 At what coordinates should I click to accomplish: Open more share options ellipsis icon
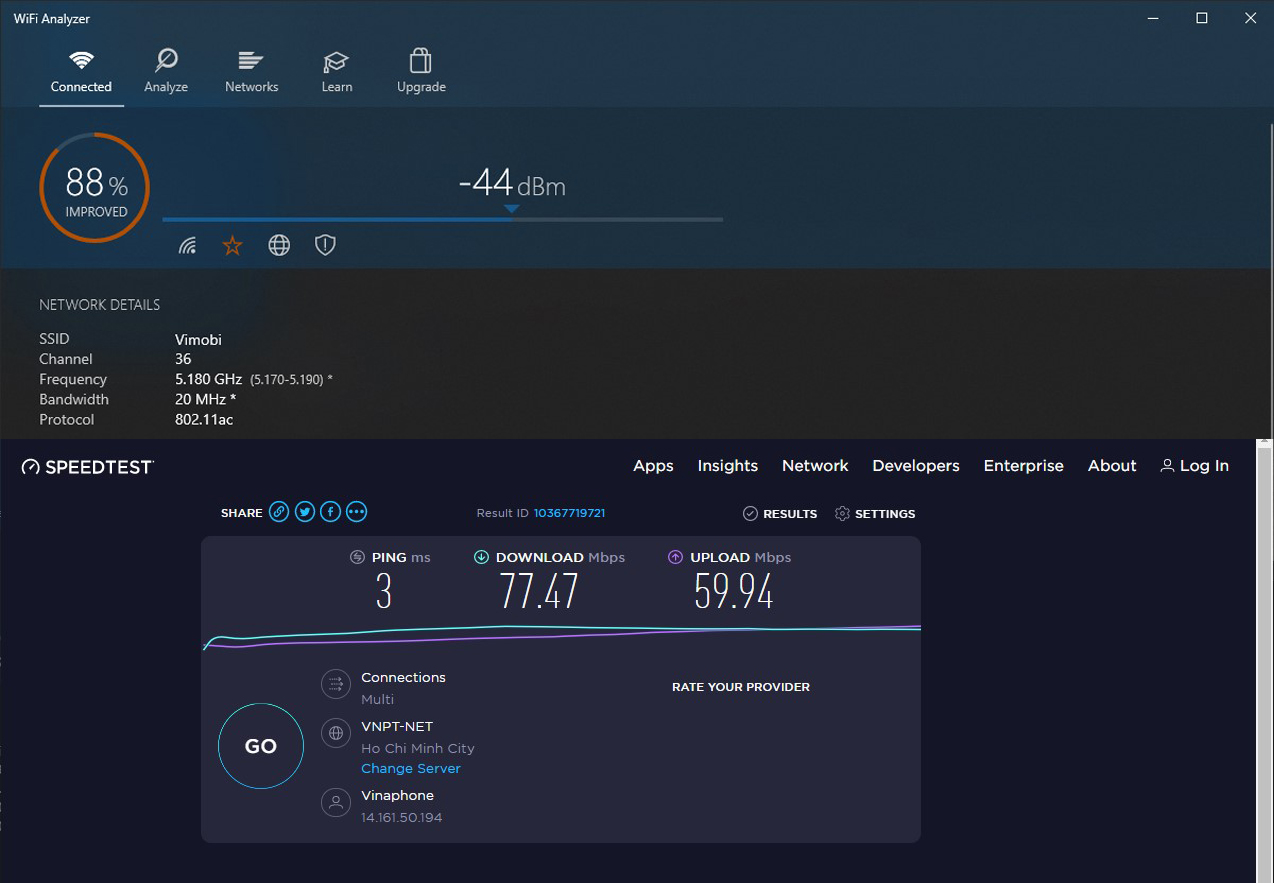[x=356, y=513]
